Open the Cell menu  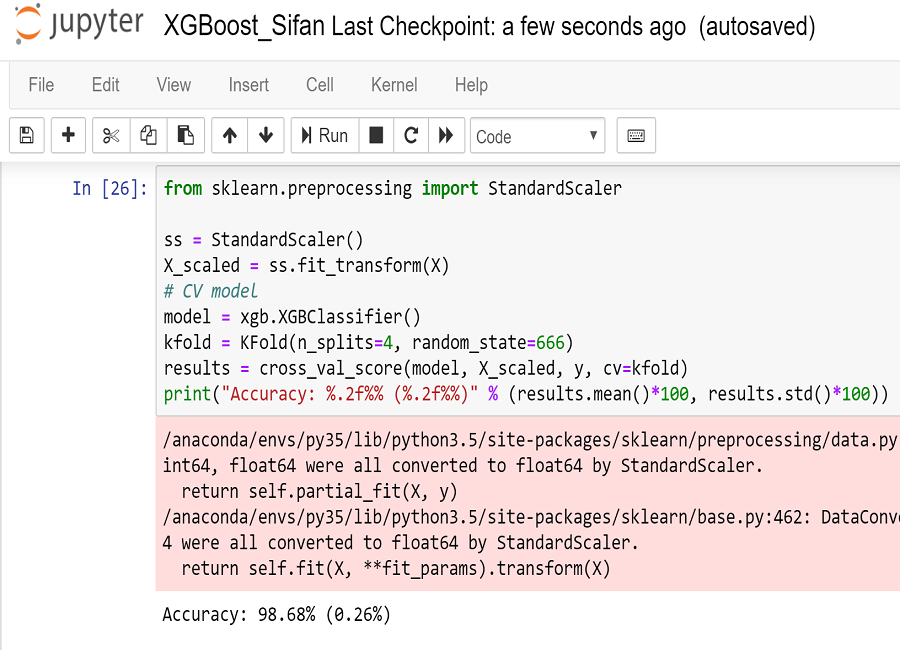tap(320, 85)
